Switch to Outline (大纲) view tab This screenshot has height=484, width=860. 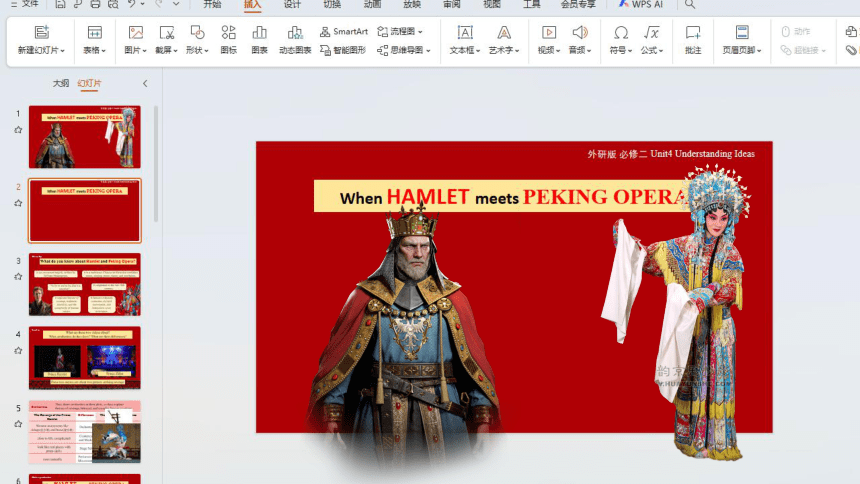click(61, 83)
